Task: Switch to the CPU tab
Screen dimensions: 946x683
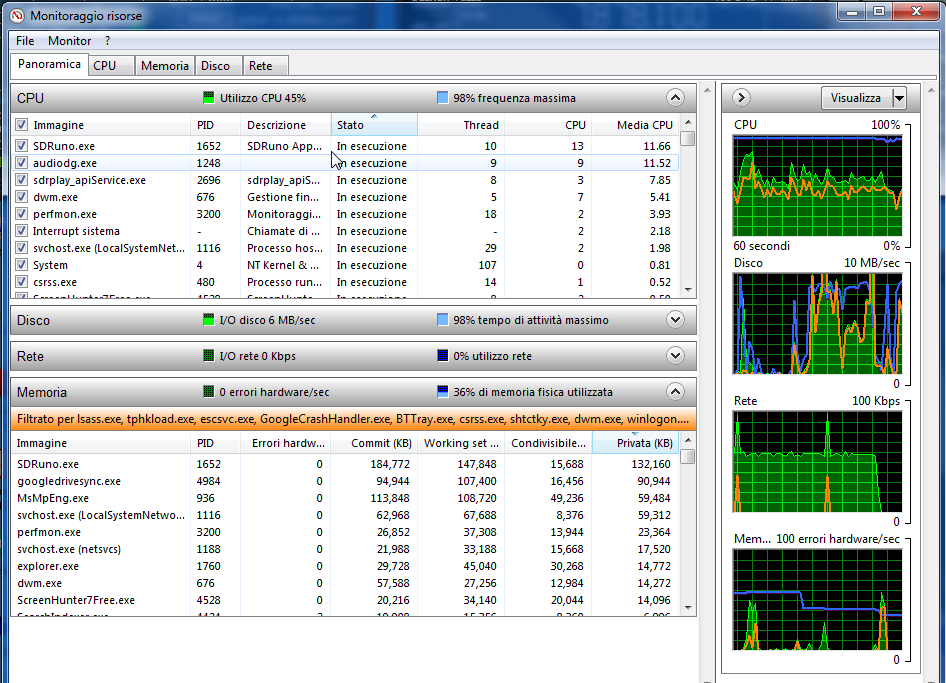Action: [111, 66]
